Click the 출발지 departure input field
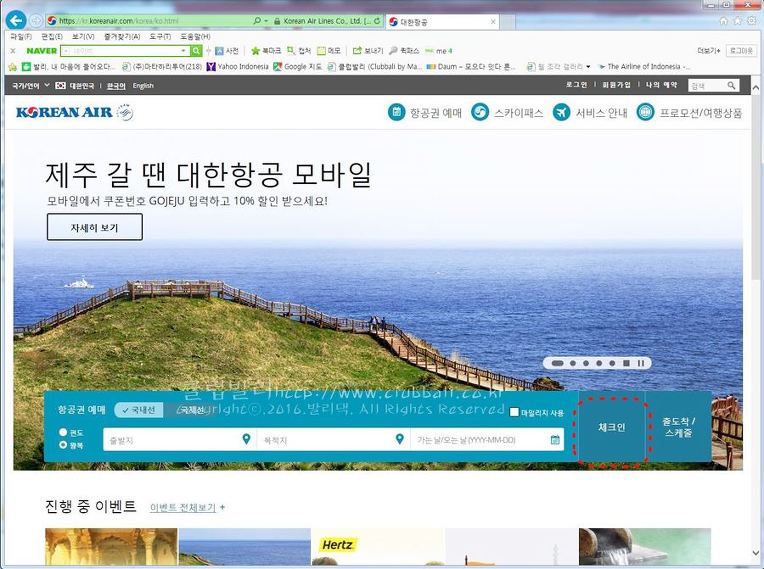 click(x=179, y=439)
